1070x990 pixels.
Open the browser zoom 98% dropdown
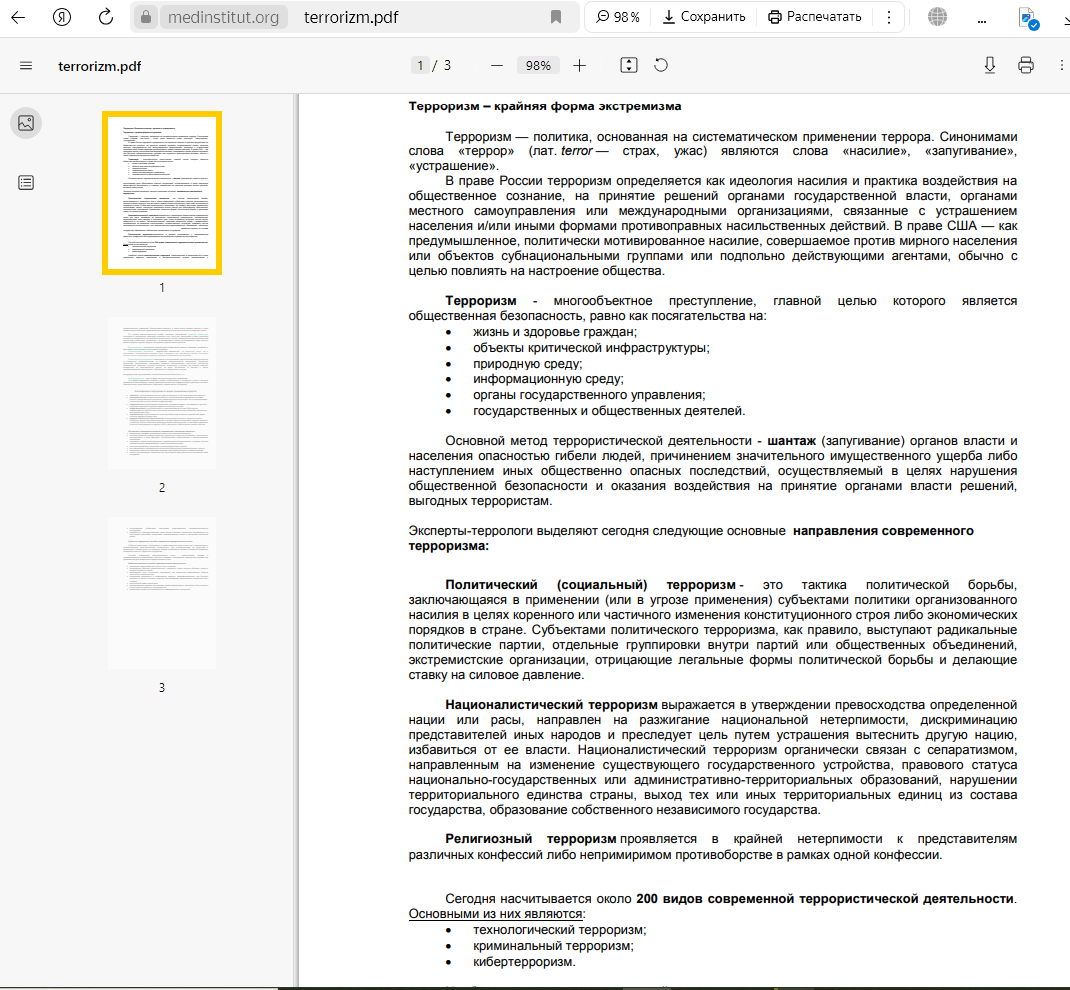[618, 17]
